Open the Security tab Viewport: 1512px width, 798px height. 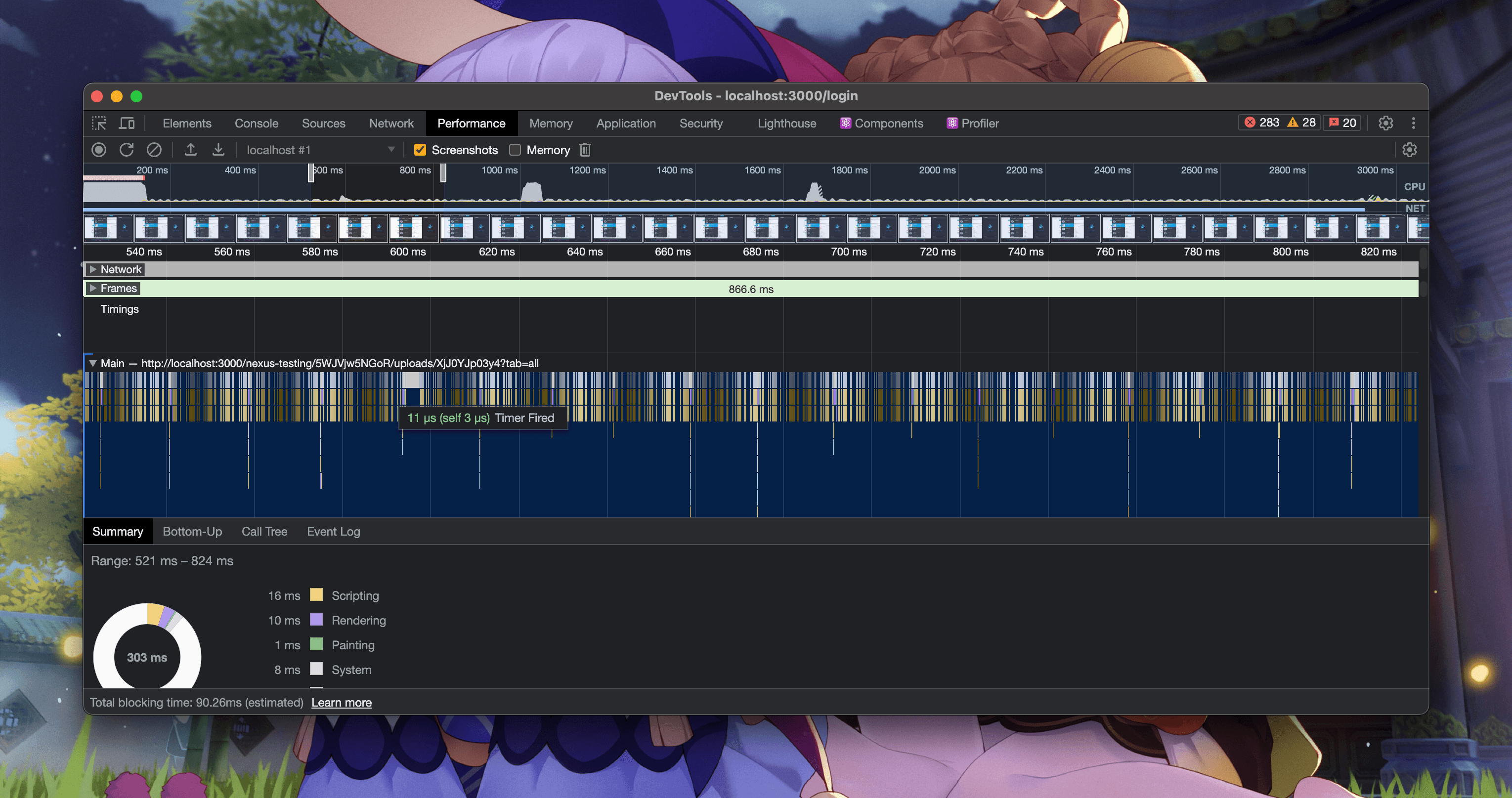point(701,123)
